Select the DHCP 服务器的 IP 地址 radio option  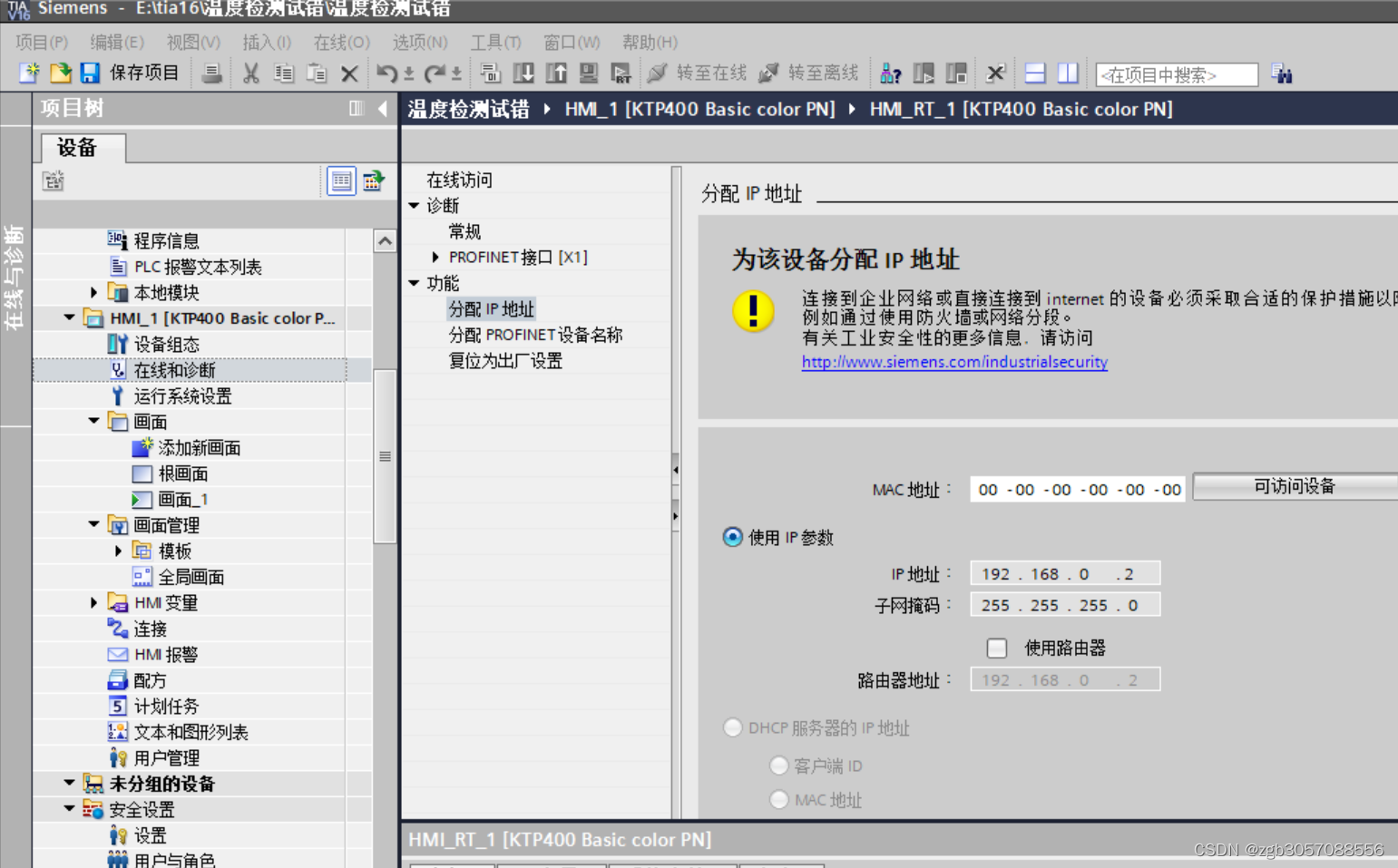click(x=732, y=727)
